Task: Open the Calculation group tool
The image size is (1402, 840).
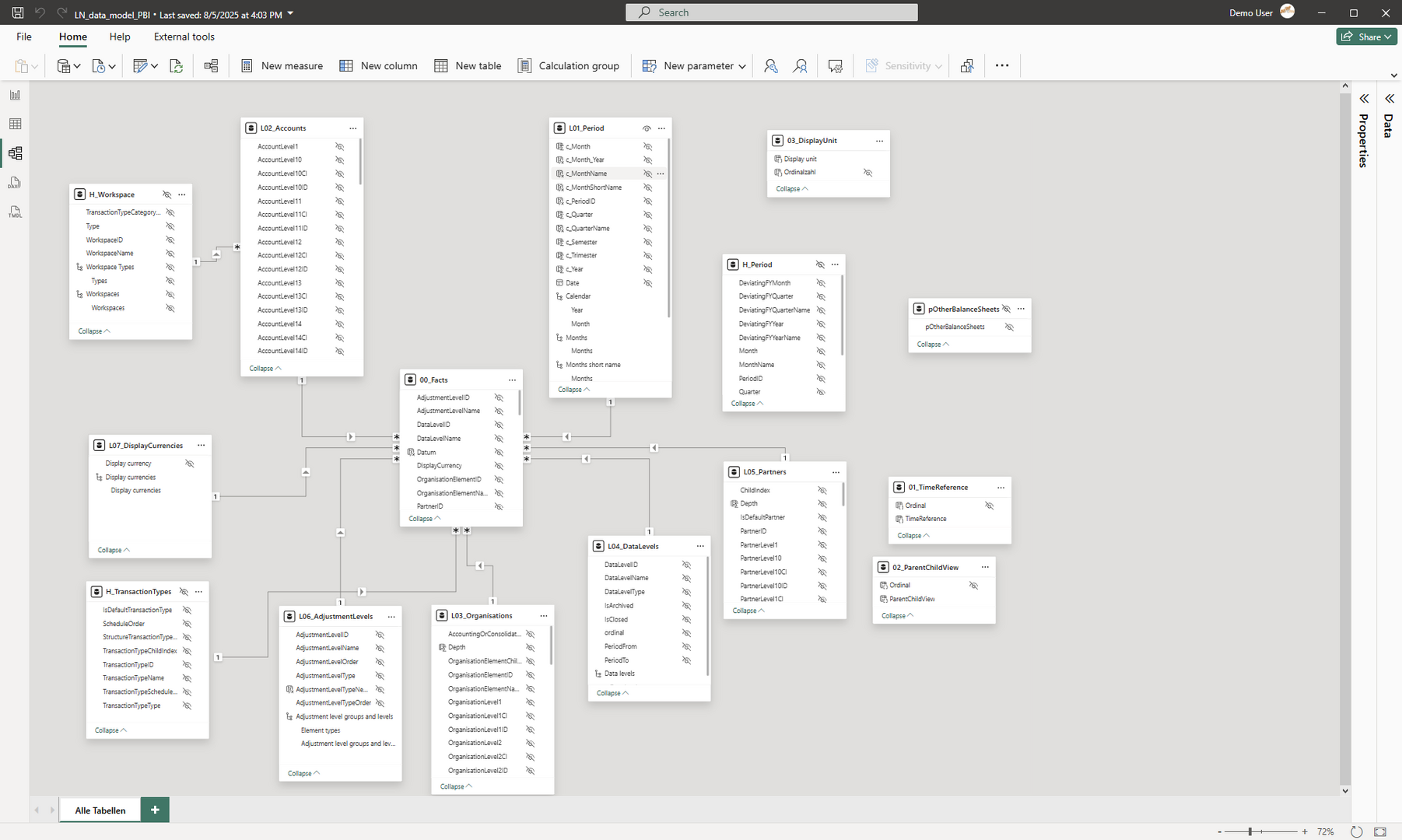Action: click(x=570, y=65)
